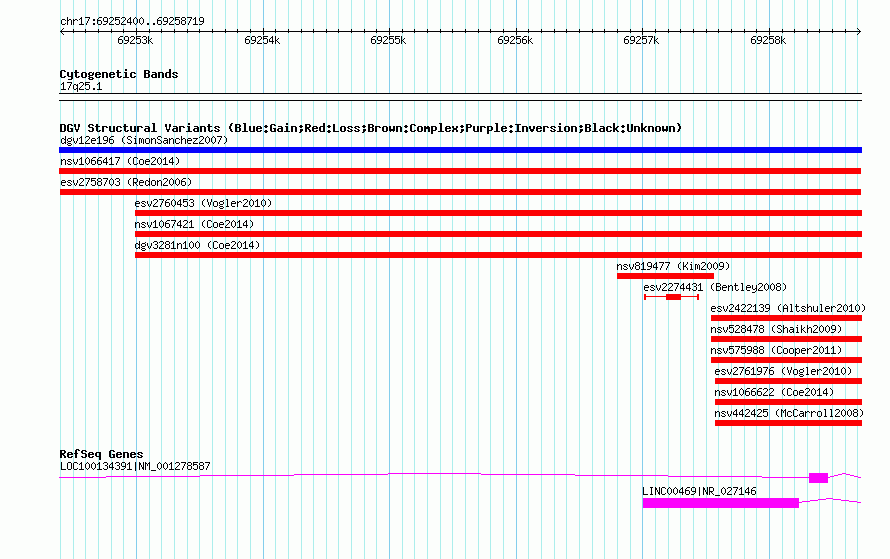
Task: Open the dgv3281n100 (Coe2014) label
Action: point(197,245)
